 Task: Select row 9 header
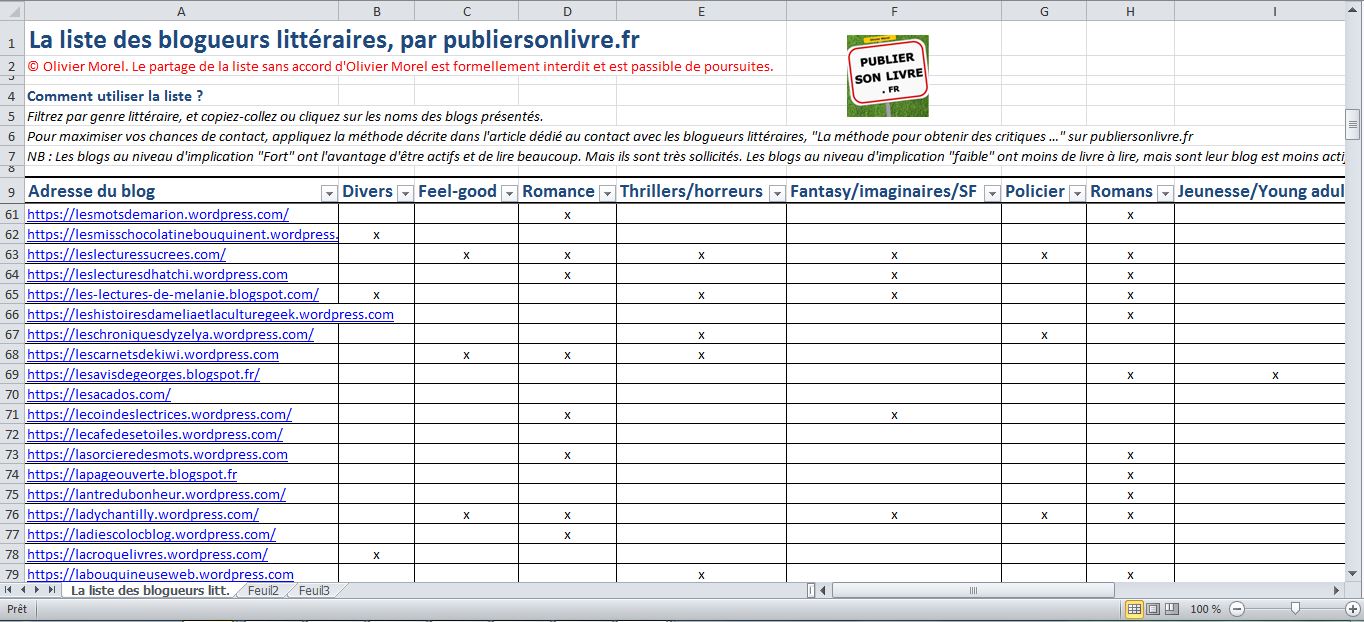(x=12, y=192)
